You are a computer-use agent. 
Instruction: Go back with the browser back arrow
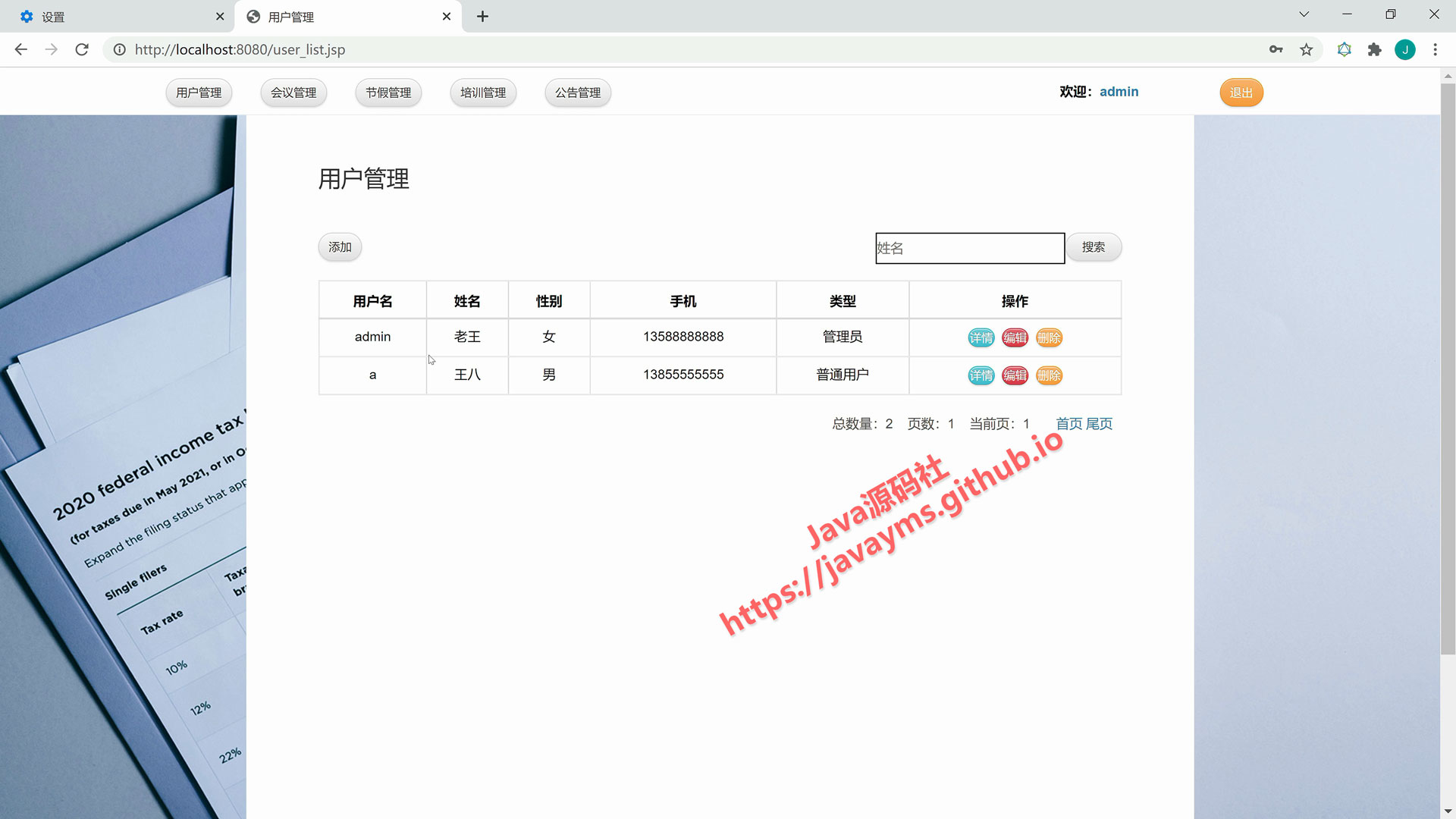coord(20,49)
